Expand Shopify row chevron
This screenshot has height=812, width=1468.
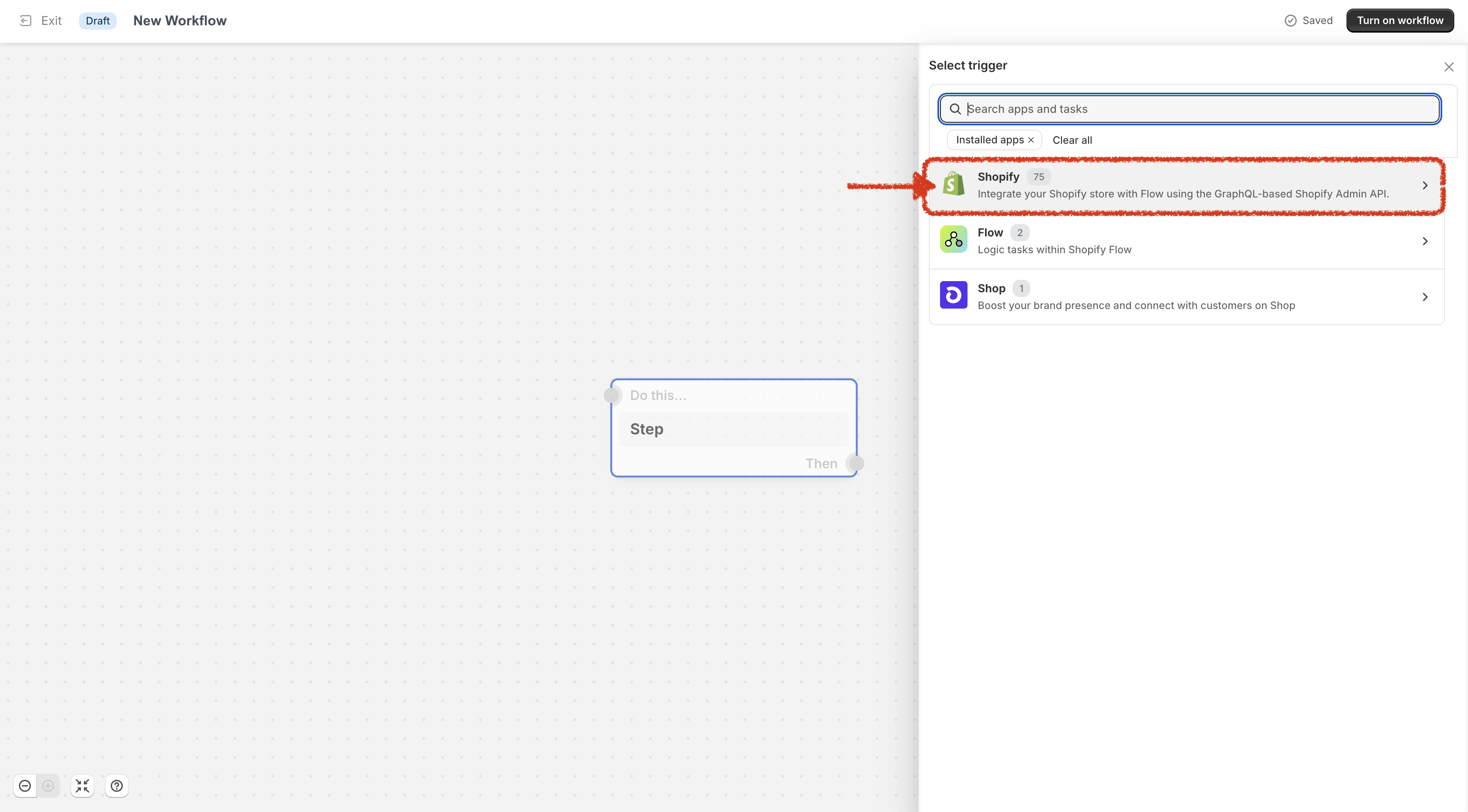tap(1425, 185)
